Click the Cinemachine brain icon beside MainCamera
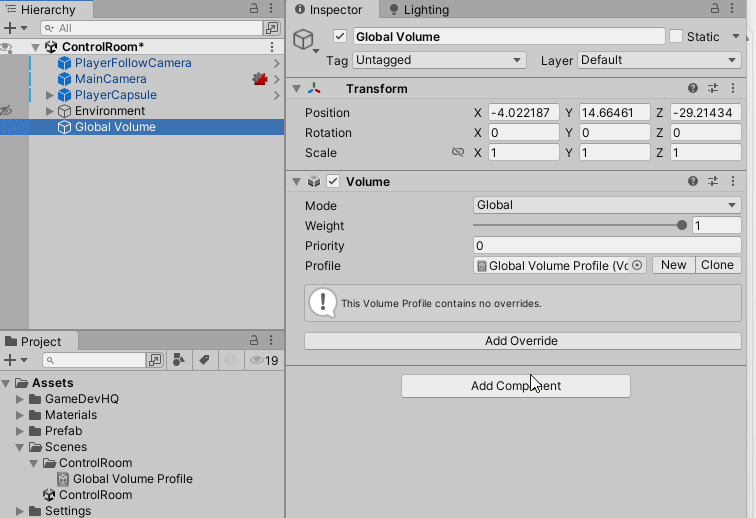 (260, 79)
